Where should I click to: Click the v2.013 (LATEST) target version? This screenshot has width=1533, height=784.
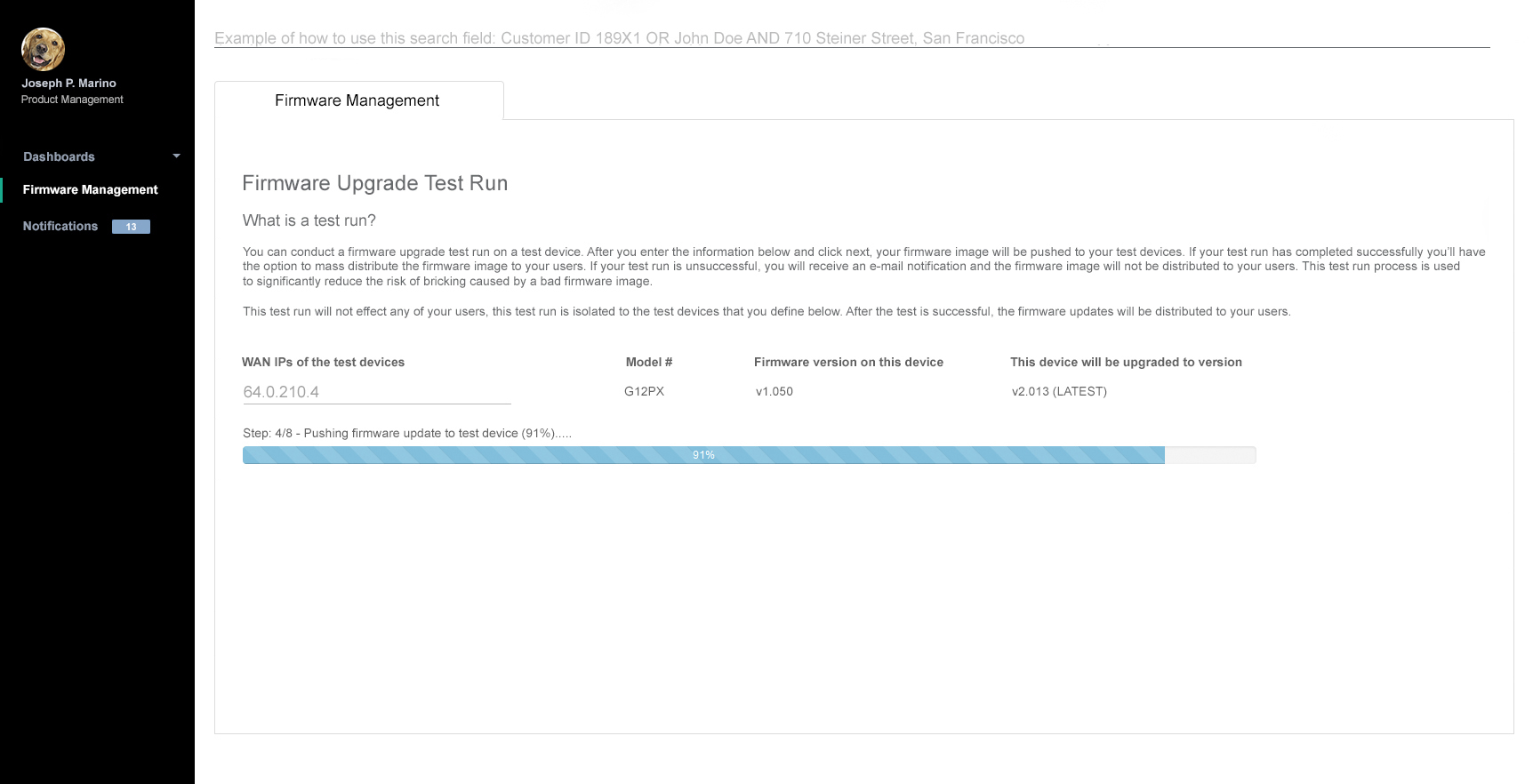pos(1059,391)
